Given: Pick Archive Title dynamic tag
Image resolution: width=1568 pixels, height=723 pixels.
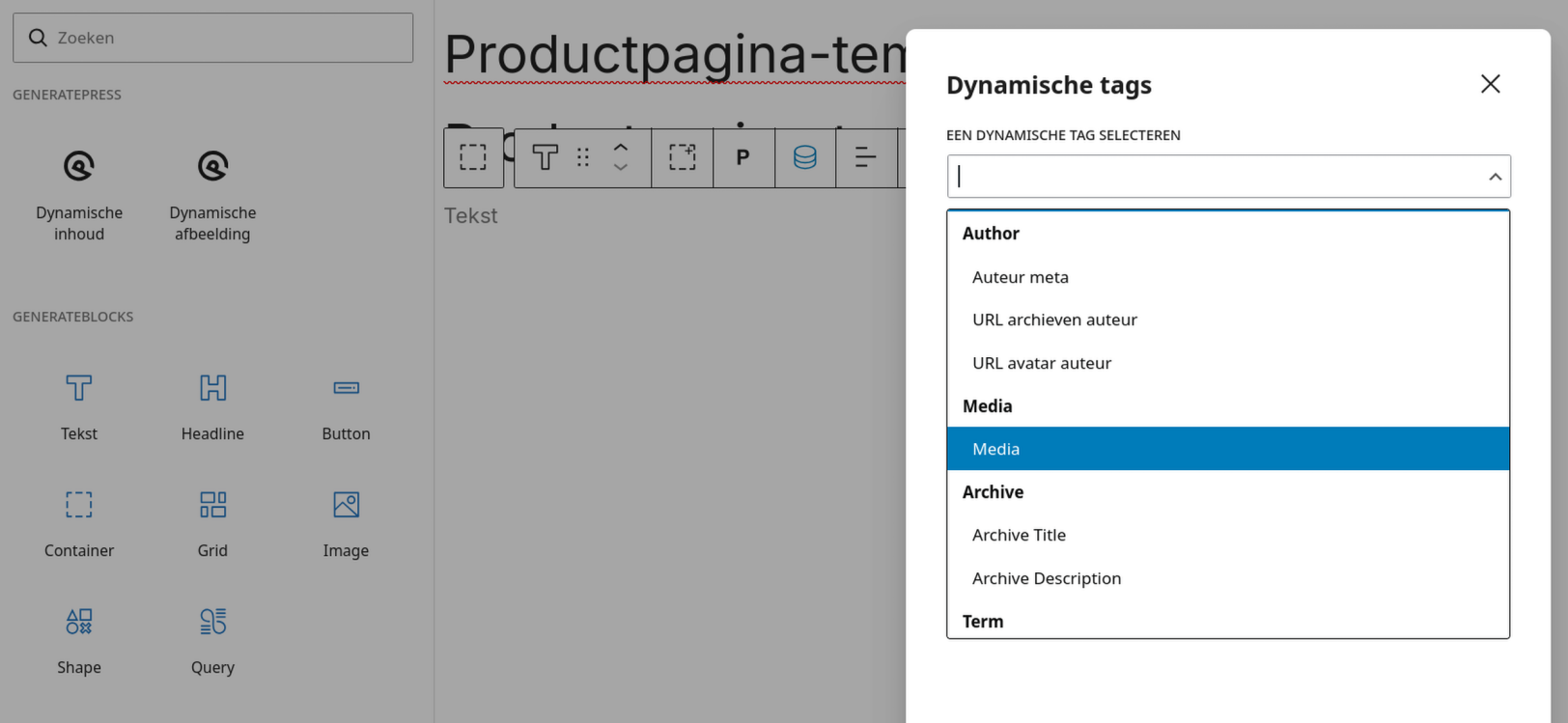Looking at the screenshot, I should point(1019,536).
